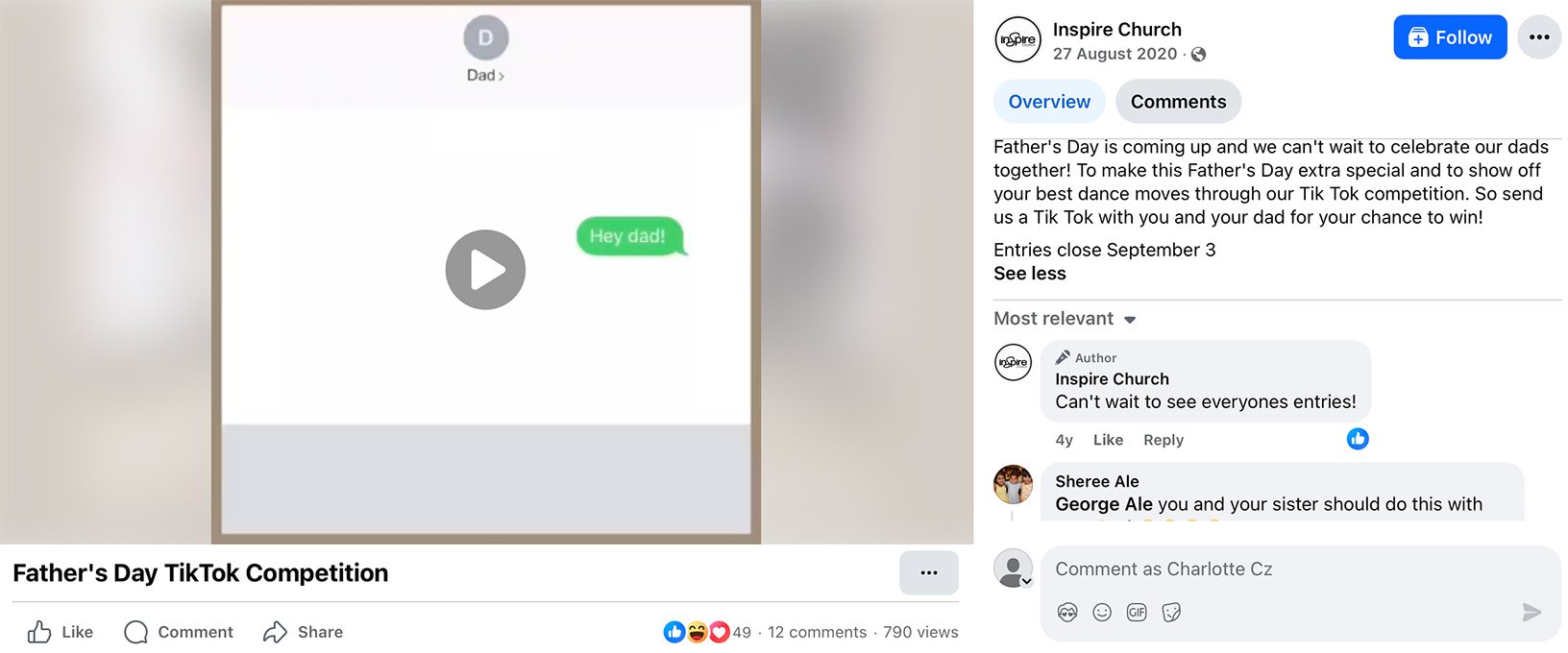Open the Inspire Church profile link
Image resolution: width=1568 pixels, height=653 pixels.
click(1117, 29)
